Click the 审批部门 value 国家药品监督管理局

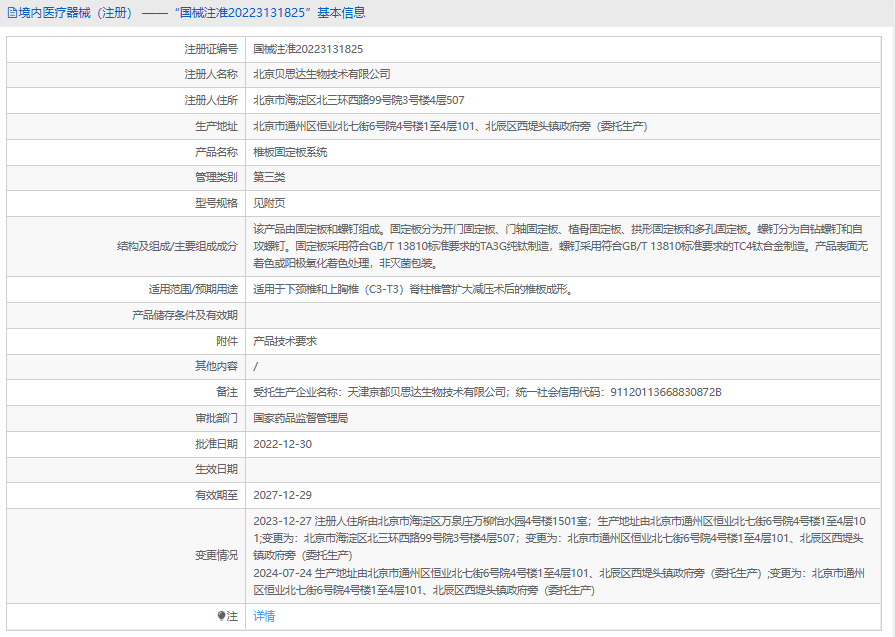click(301, 418)
